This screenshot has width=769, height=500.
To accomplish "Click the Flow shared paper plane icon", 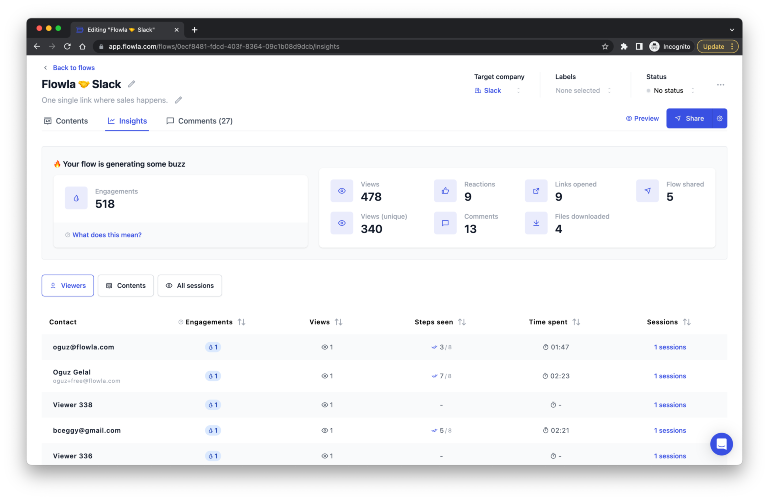I will (x=647, y=191).
